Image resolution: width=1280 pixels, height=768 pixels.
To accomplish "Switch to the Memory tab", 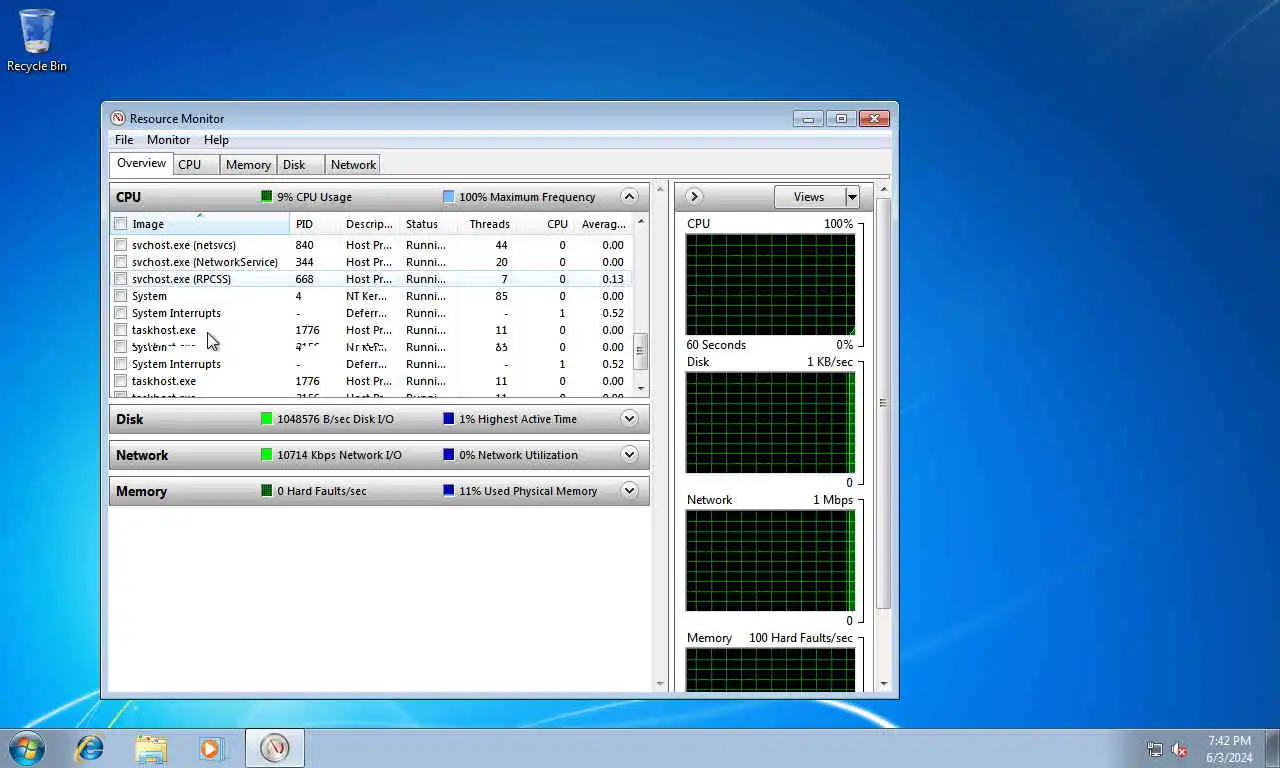I will [x=248, y=165].
